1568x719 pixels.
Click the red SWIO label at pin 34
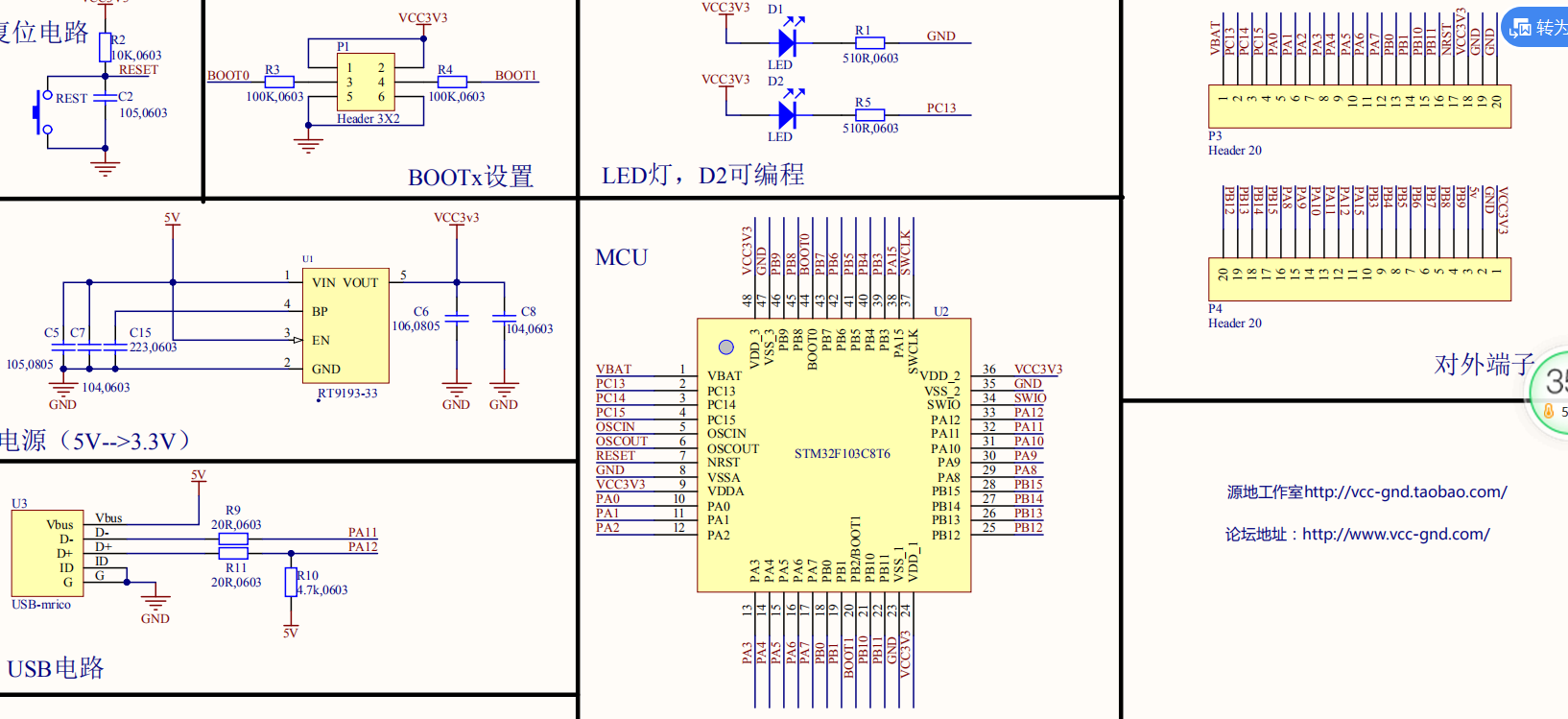point(1031,398)
